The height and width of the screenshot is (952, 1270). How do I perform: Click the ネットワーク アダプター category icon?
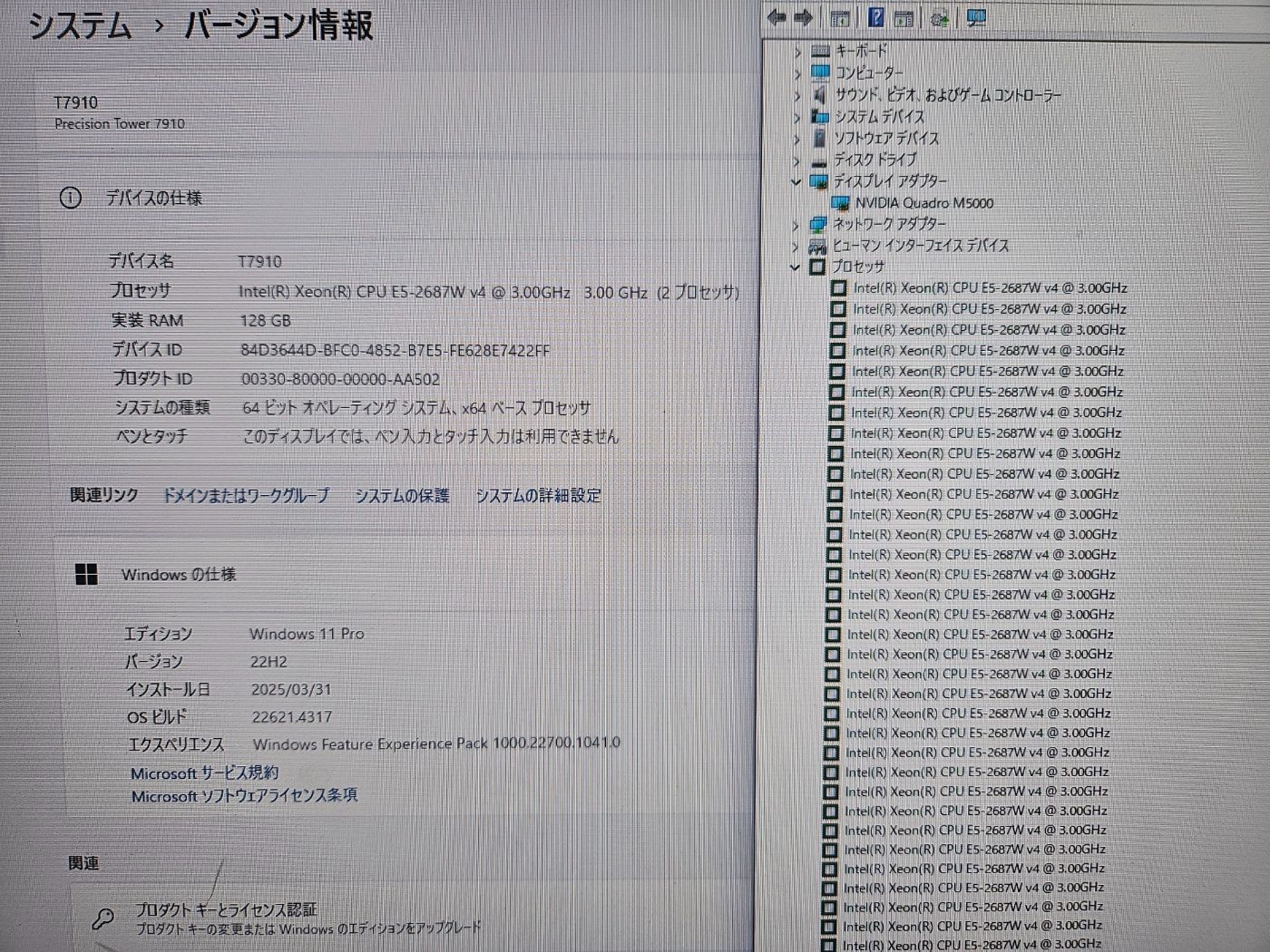(x=817, y=224)
